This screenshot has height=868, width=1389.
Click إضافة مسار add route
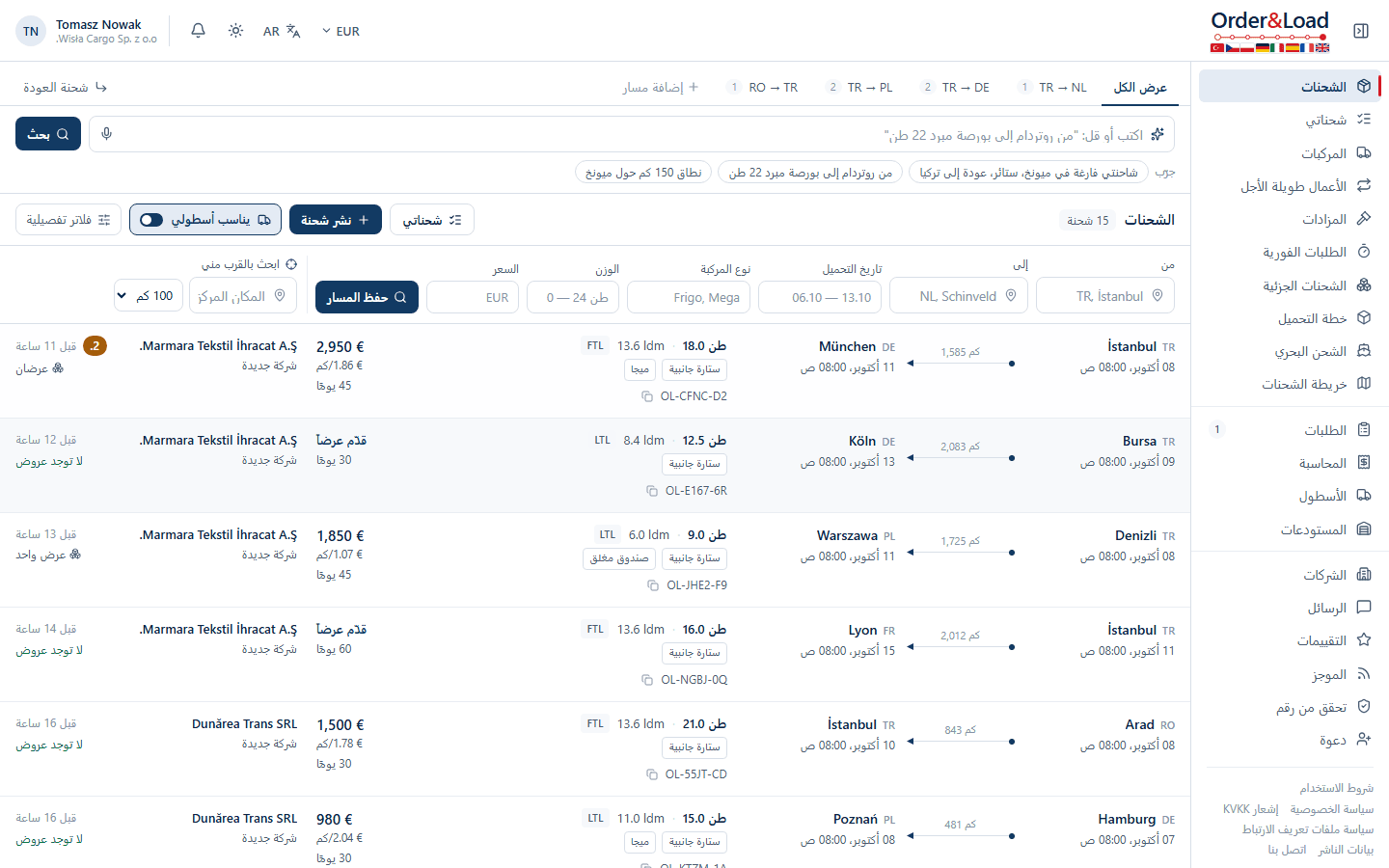point(661,87)
